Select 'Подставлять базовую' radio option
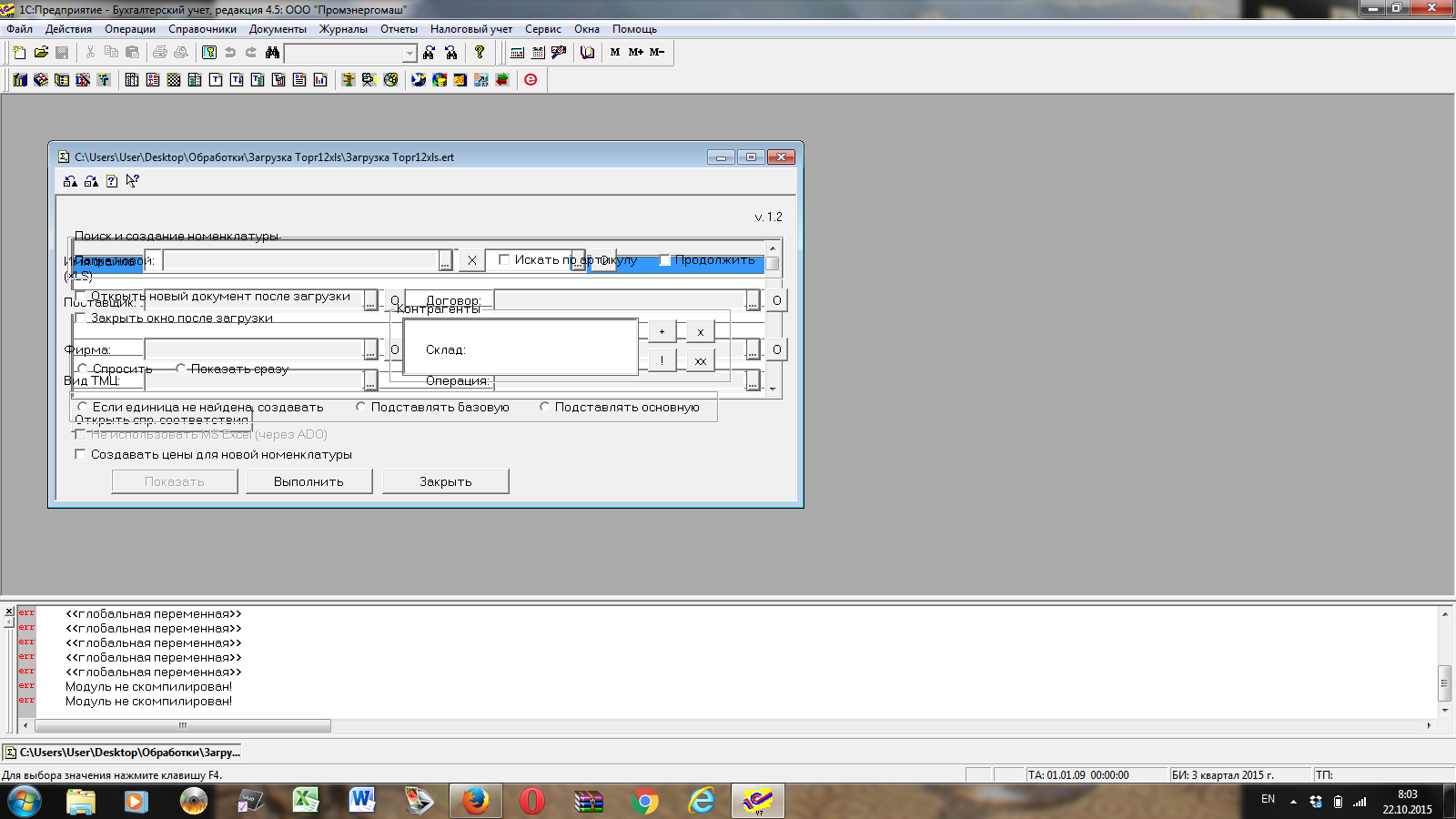1456x819 pixels. pos(360,407)
